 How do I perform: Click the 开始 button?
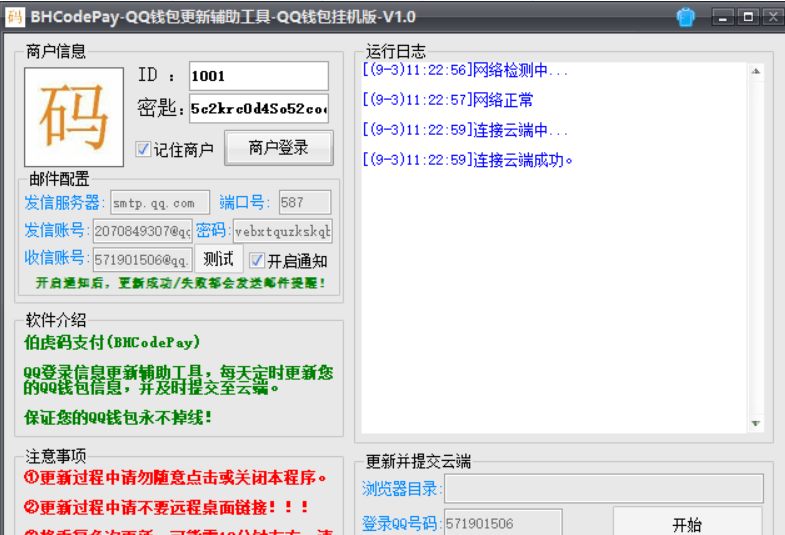coord(687,523)
